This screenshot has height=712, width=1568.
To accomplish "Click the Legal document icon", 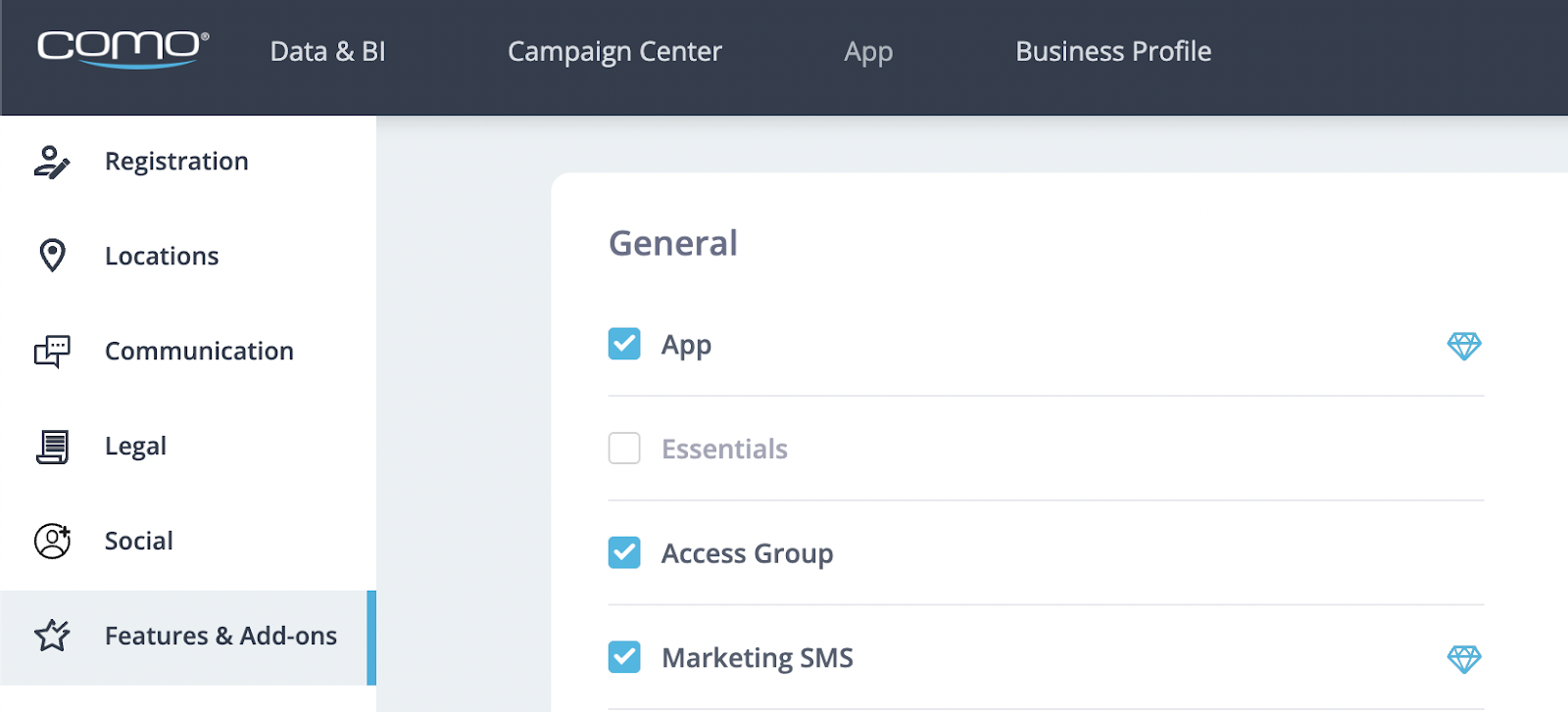I will tap(52, 447).
